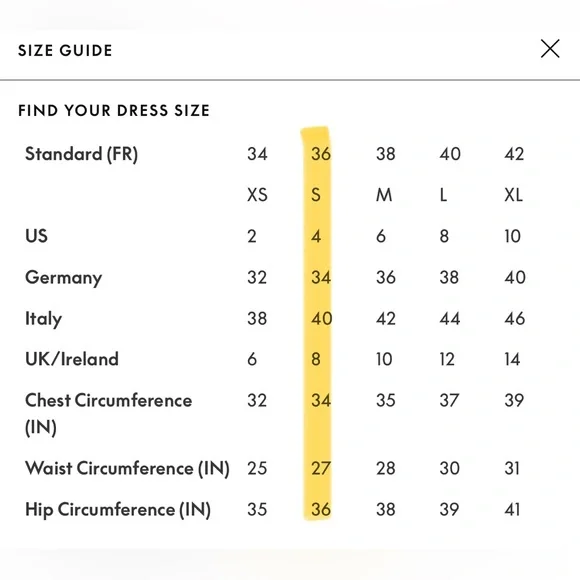
Task: Click US size 4 value
Action: point(316,236)
